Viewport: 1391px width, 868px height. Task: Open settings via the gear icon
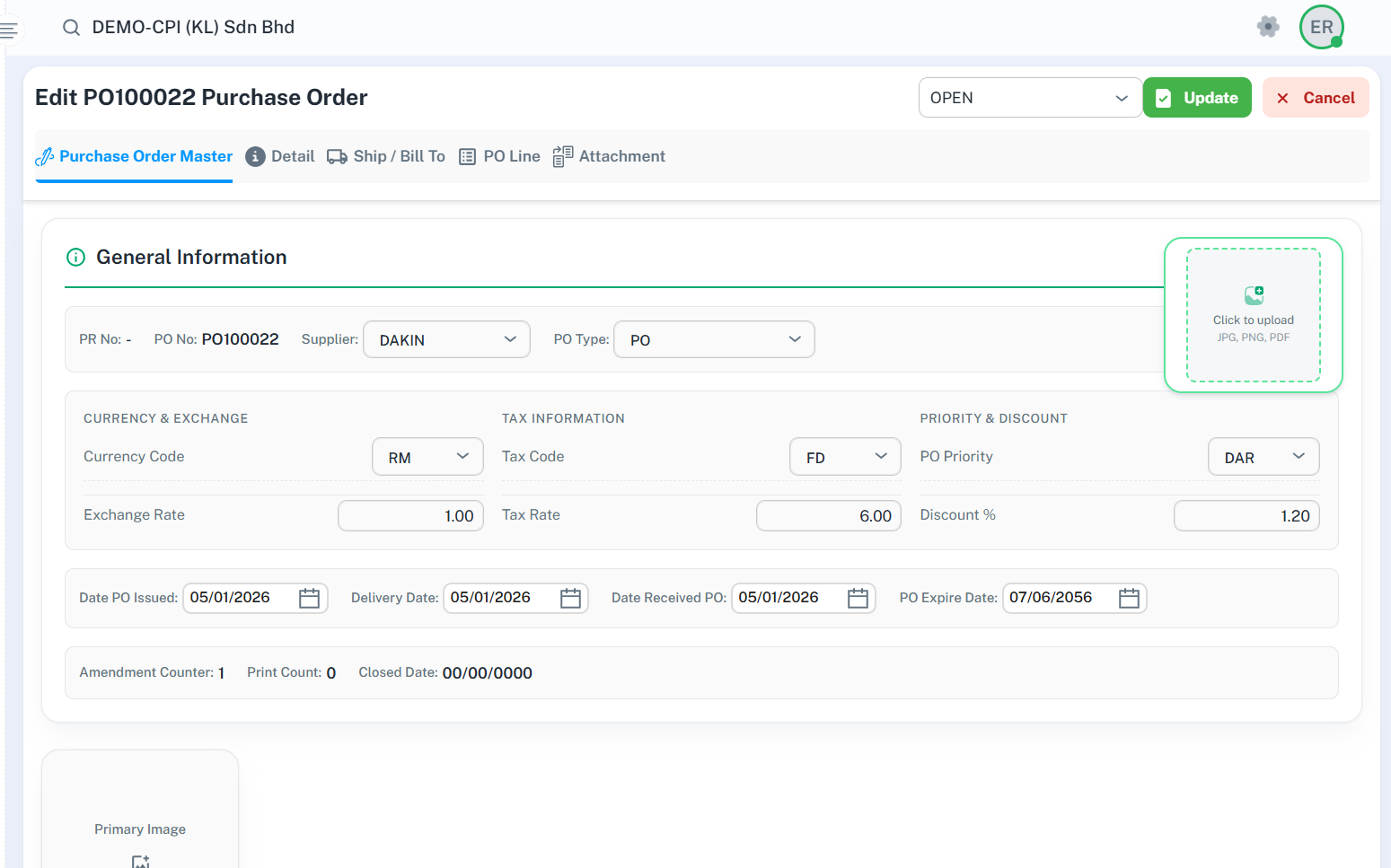pyautogui.click(x=1267, y=27)
